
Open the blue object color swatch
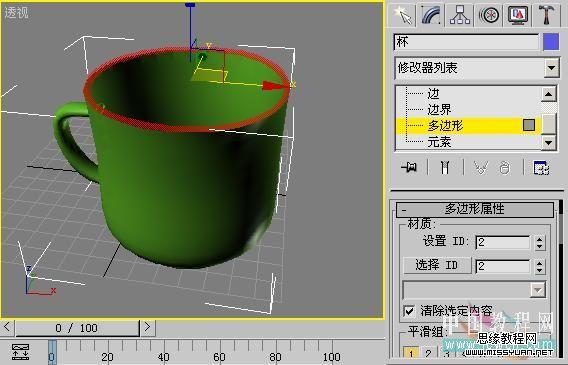point(551,42)
